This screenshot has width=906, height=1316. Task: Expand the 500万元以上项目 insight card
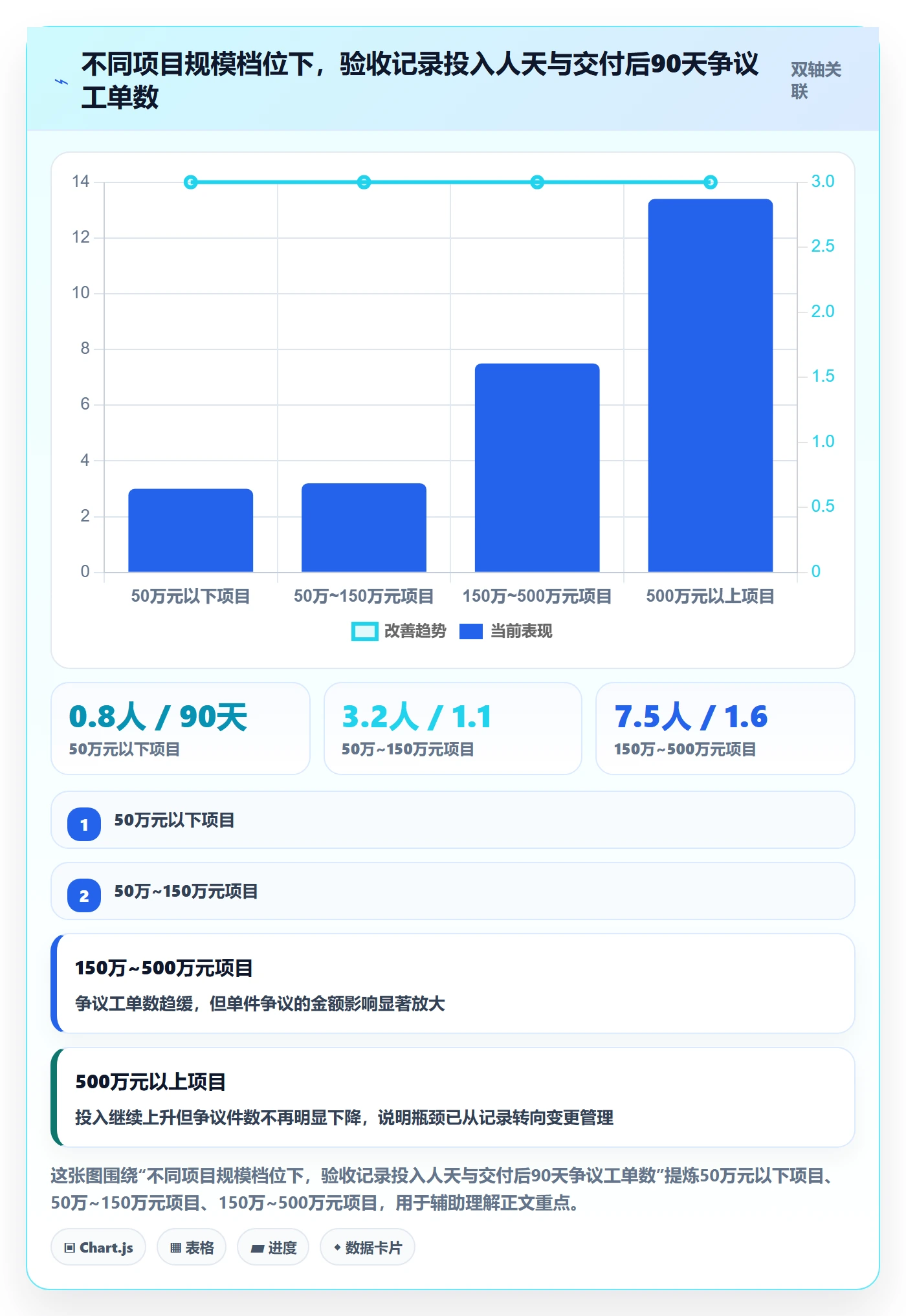pyautogui.click(x=453, y=1097)
